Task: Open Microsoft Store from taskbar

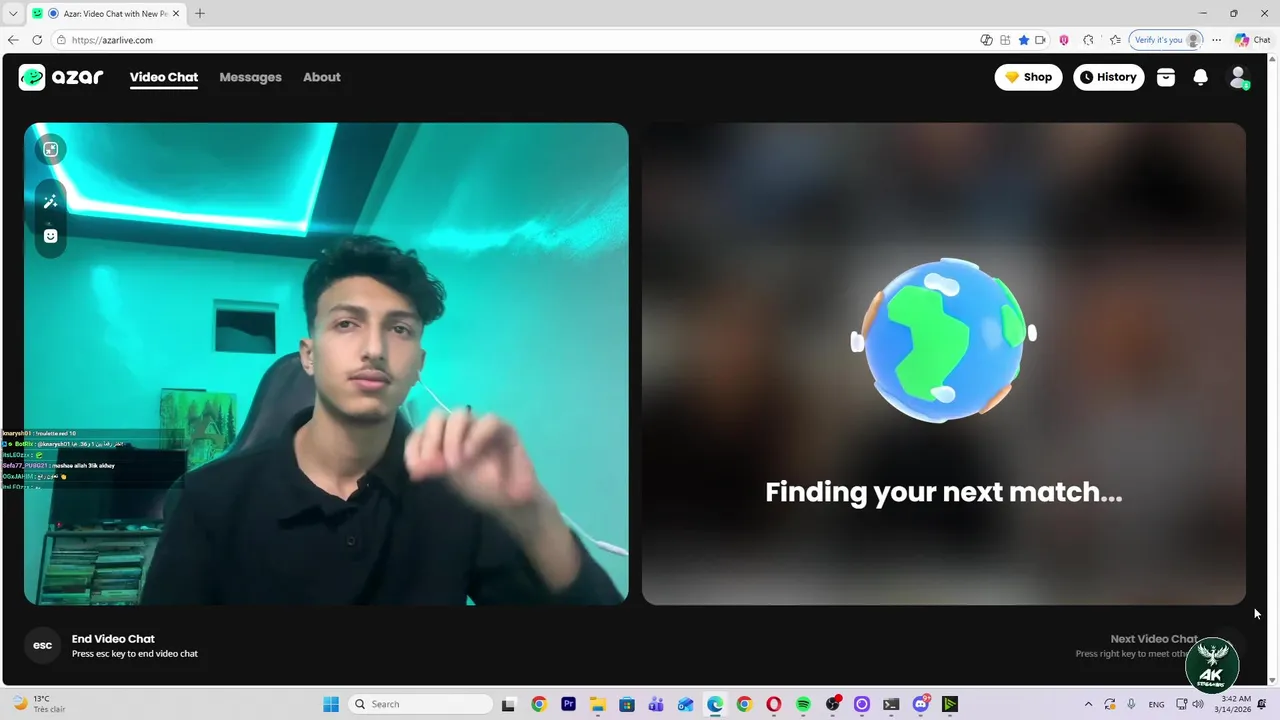Action: click(x=626, y=704)
